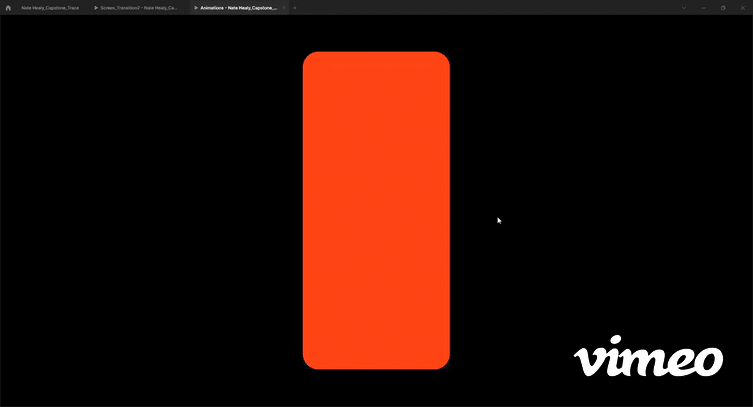Open the Figma home icon

(8, 8)
